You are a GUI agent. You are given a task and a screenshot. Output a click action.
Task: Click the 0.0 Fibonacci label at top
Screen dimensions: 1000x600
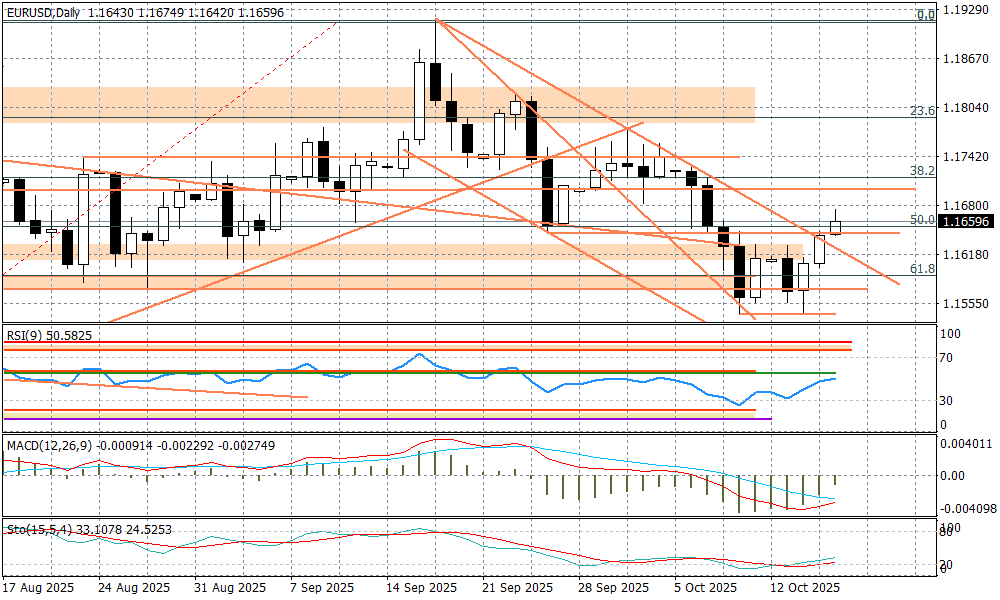[x=926, y=15]
